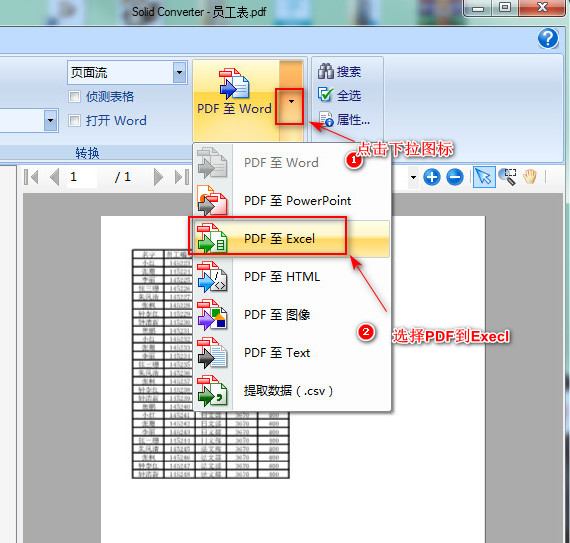The height and width of the screenshot is (543, 570).
Task: Open the help question mark icon
Action: (x=548, y=39)
